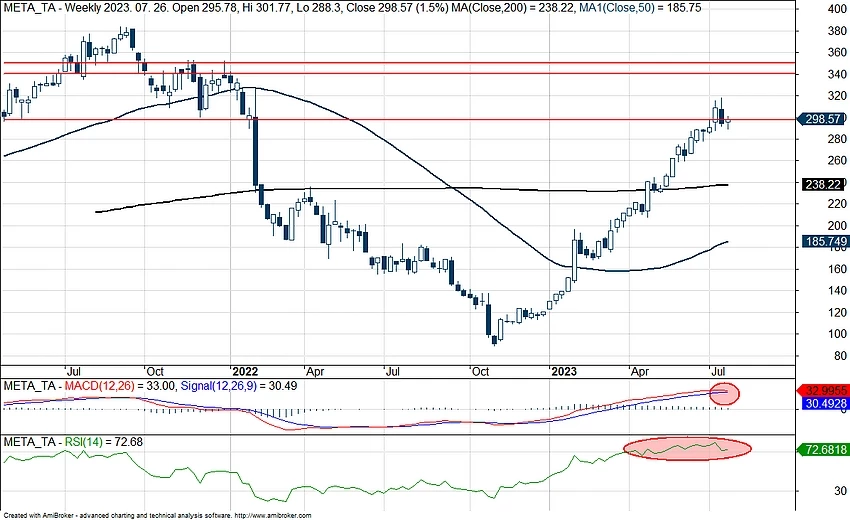Click the 30 level on RSI axis

(x=840, y=491)
